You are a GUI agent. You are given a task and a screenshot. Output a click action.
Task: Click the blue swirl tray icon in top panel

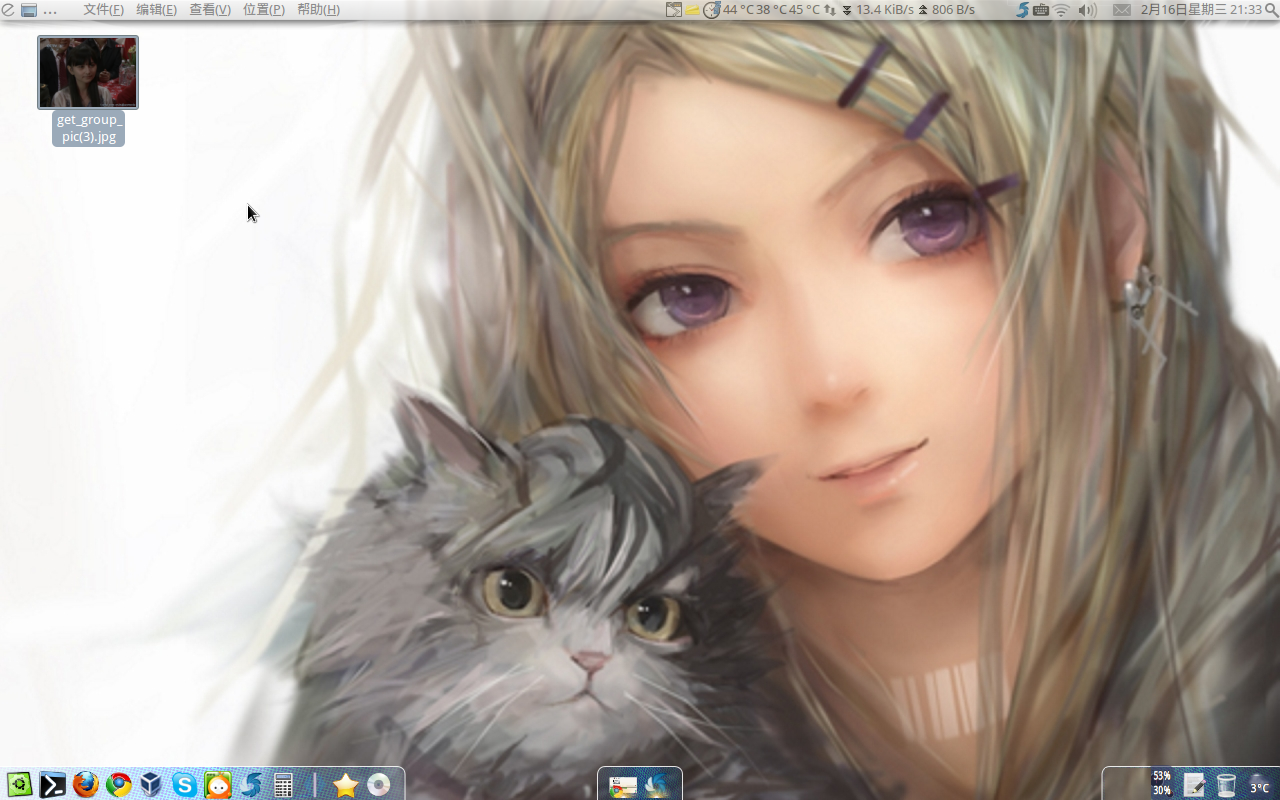pos(1022,10)
